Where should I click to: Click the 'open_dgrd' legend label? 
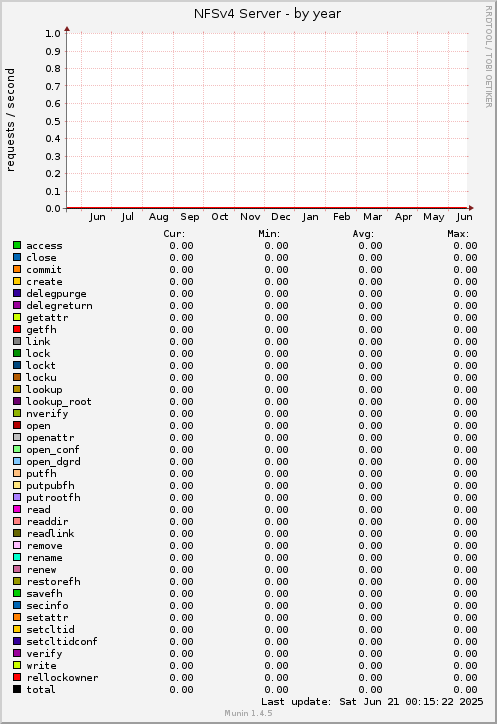pyautogui.click(x=53, y=462)
